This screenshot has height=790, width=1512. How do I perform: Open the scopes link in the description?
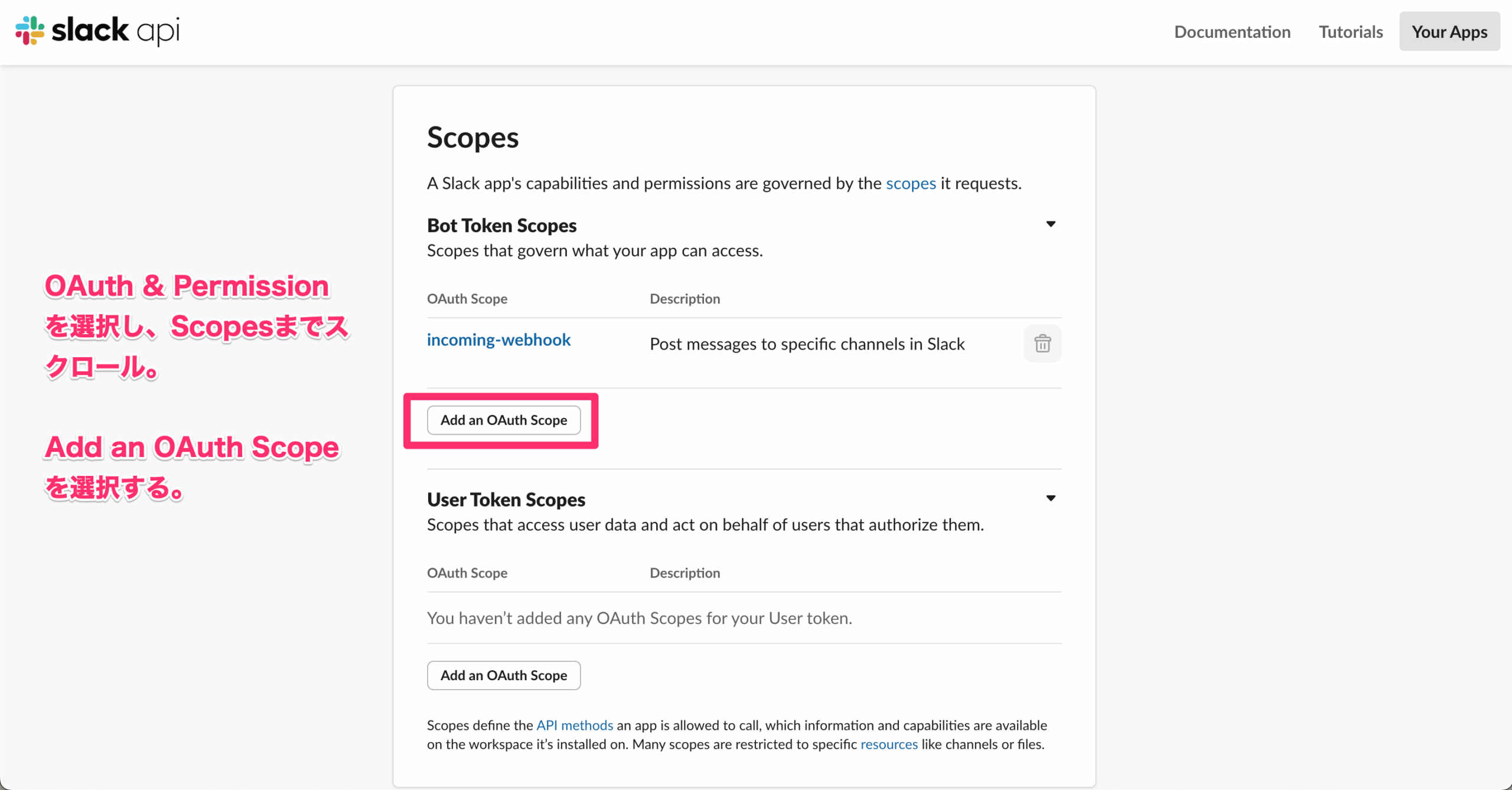click(x=911, y=184)
